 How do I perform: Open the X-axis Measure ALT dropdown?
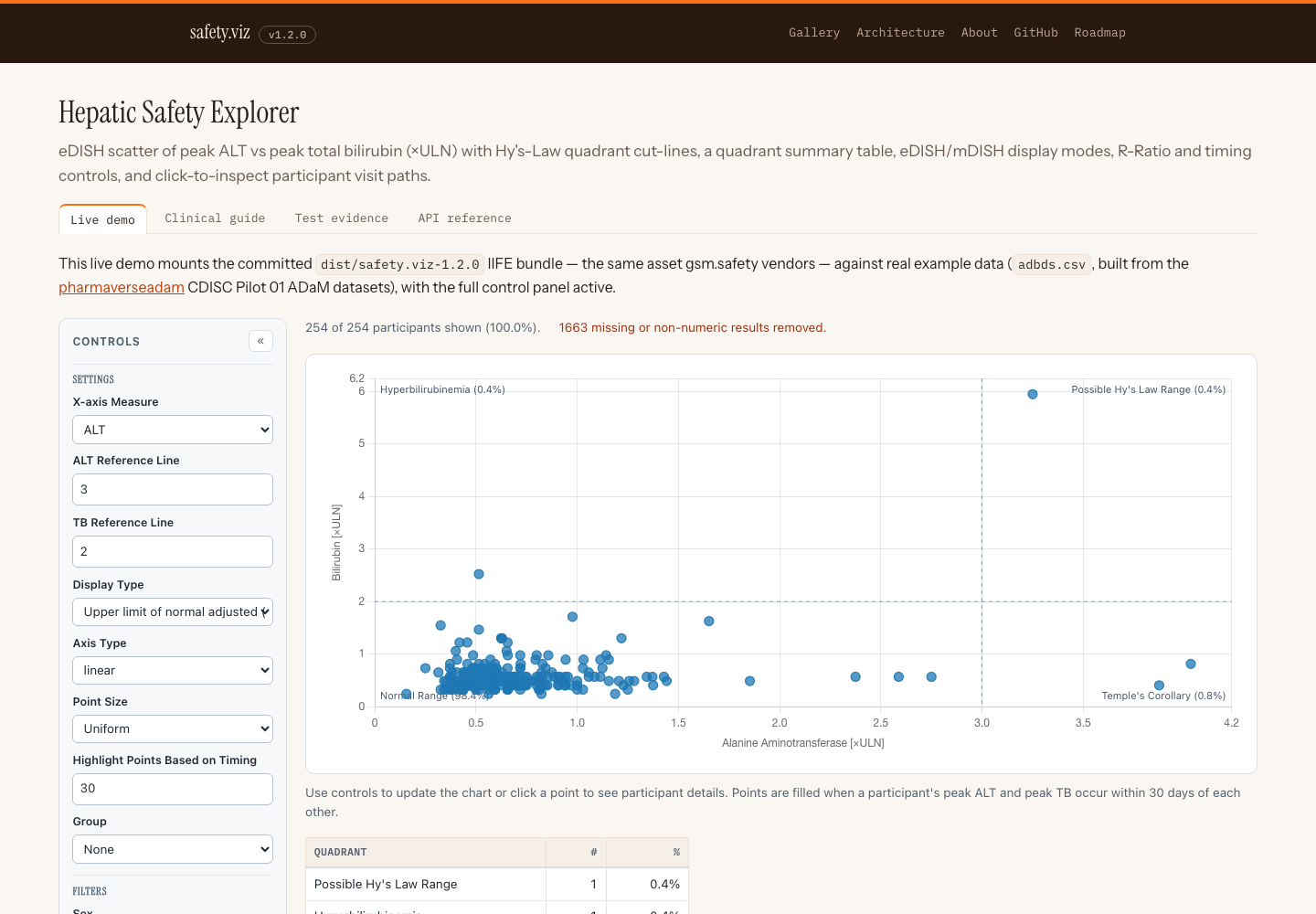point(173,430)
